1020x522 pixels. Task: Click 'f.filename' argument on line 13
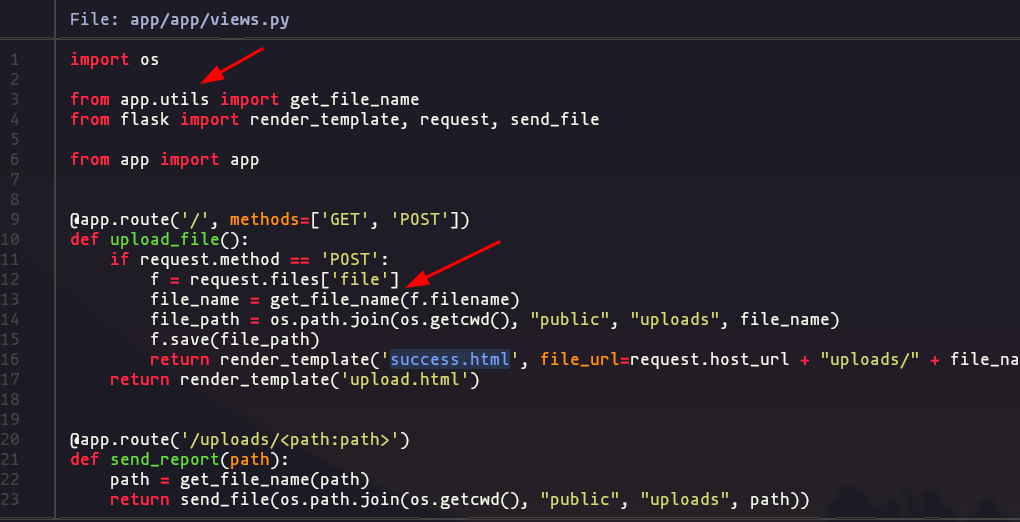pyautogui.click(x=459, y=300)
